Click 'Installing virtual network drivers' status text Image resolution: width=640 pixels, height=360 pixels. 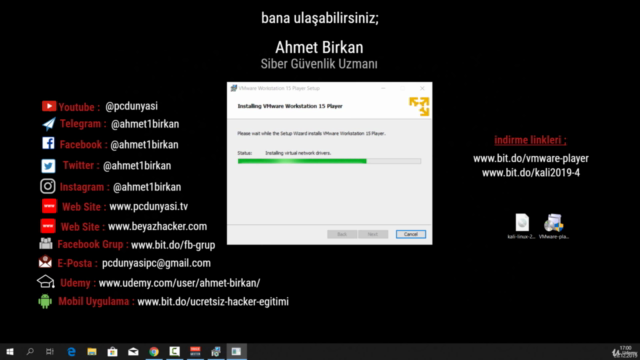click(298, 153)
